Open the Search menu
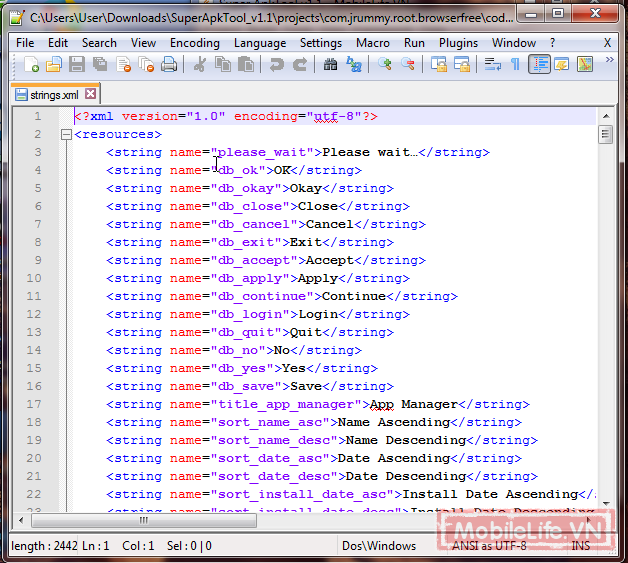The height and width of the screenshot is (563, 628). 99,43
